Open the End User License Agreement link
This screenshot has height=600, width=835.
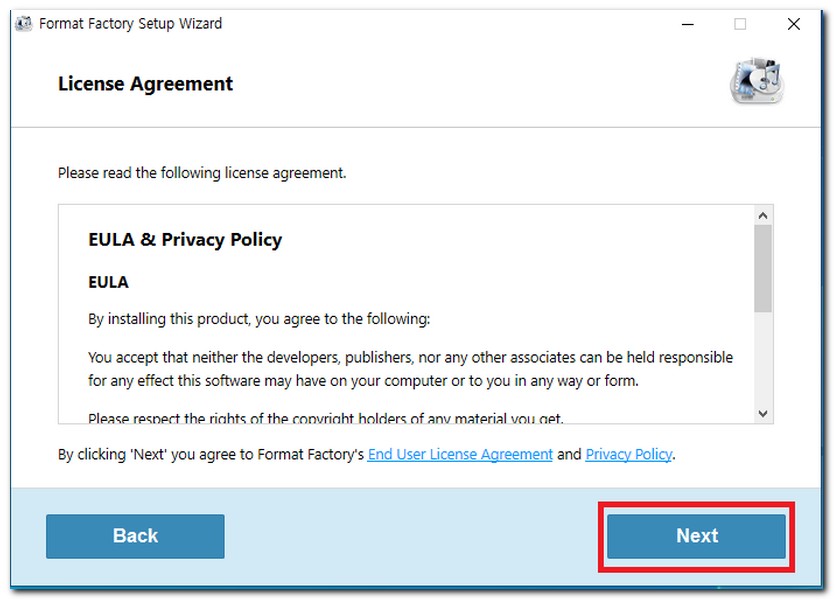coord(460,454)
